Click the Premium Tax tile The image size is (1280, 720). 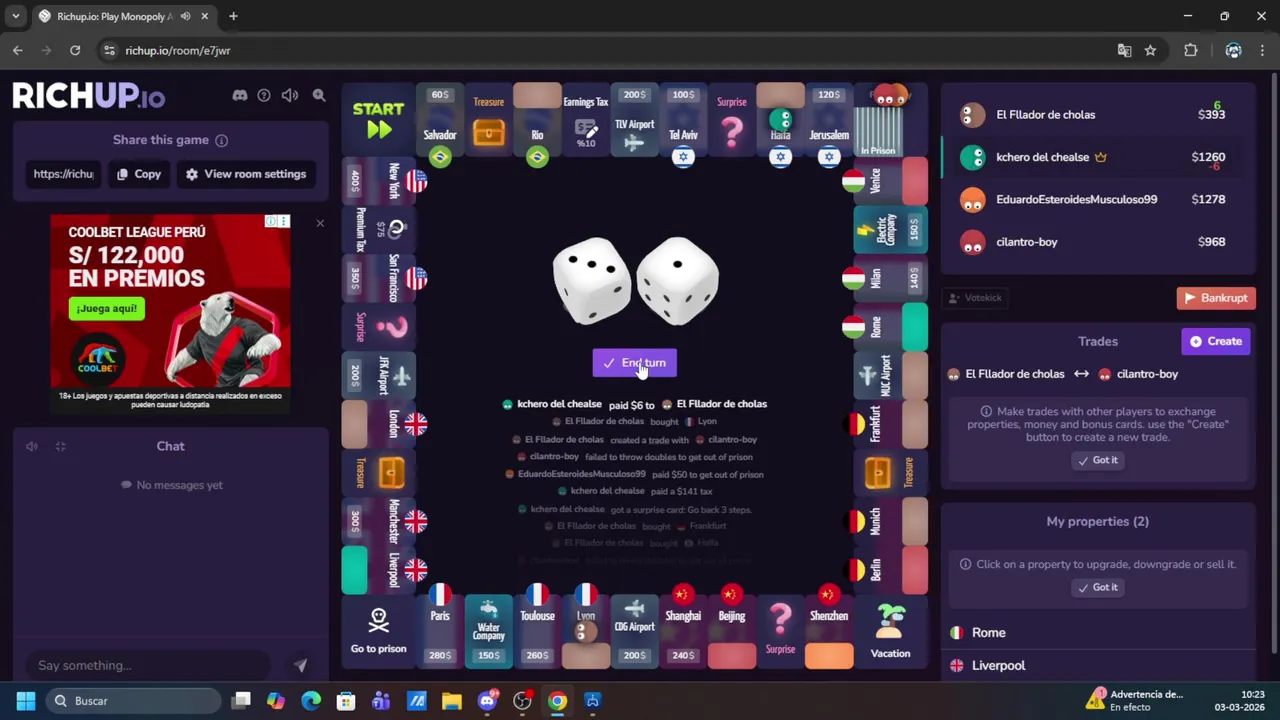[x=378, y=229]
